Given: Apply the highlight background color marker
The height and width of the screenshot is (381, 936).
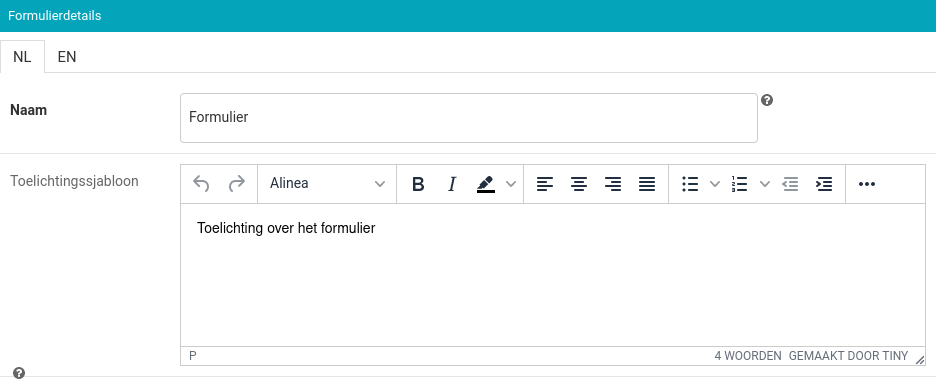Looking at the screenshot, I should [x=486, y=184].
